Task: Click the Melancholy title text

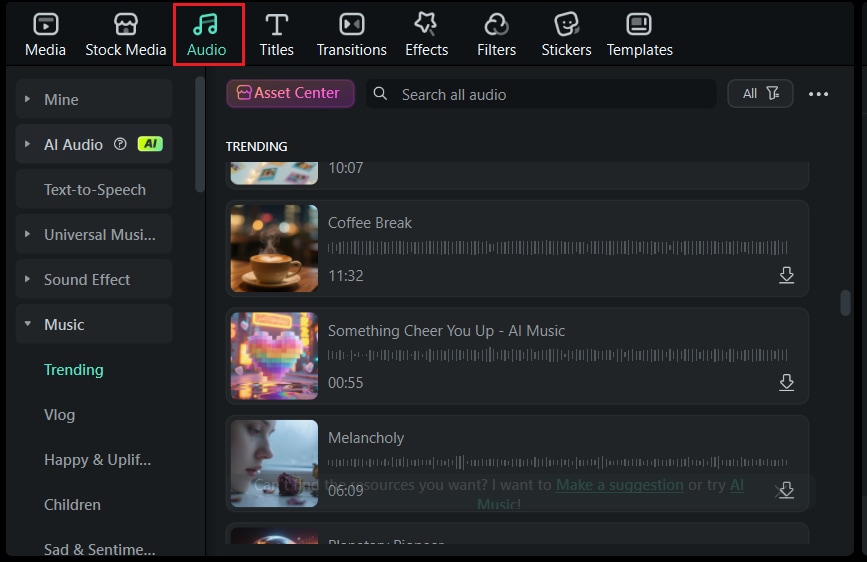Action: pyautogui.click(x=366, y=438)
